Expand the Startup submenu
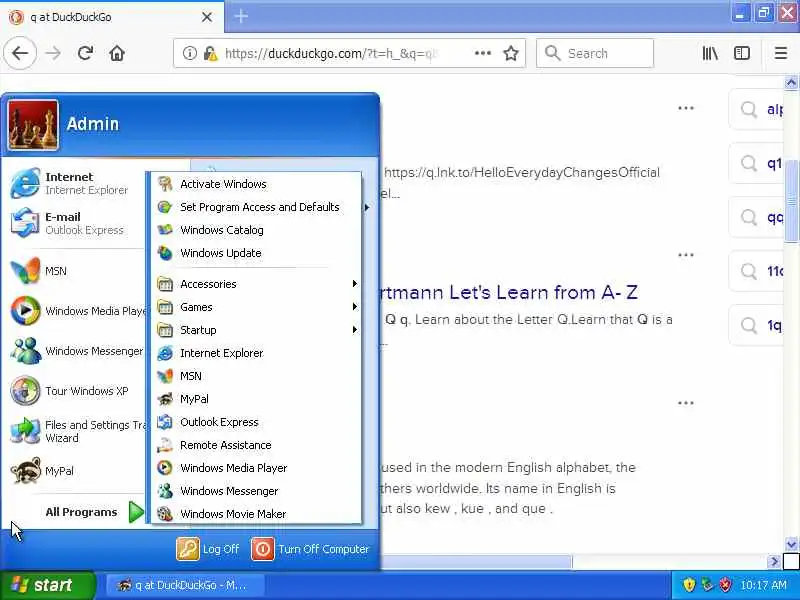 256,330
